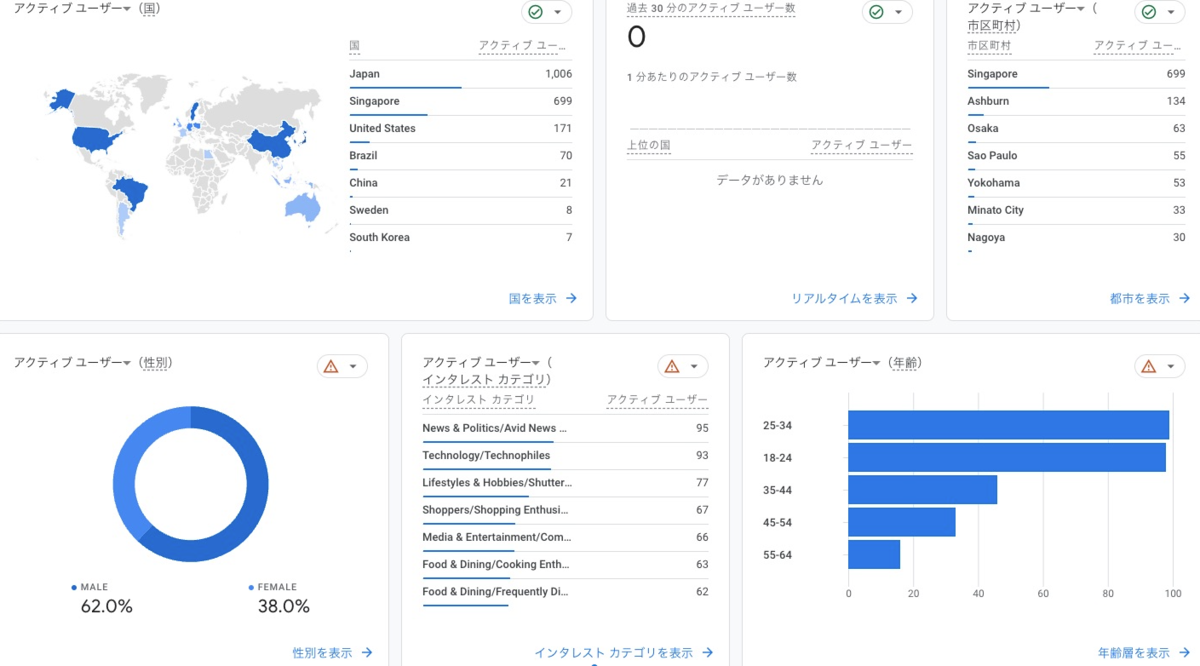Select the Food & Dining/Frequently Di row
The height and width of the screenshot is (666, 1200).
(x=565, y=592)
